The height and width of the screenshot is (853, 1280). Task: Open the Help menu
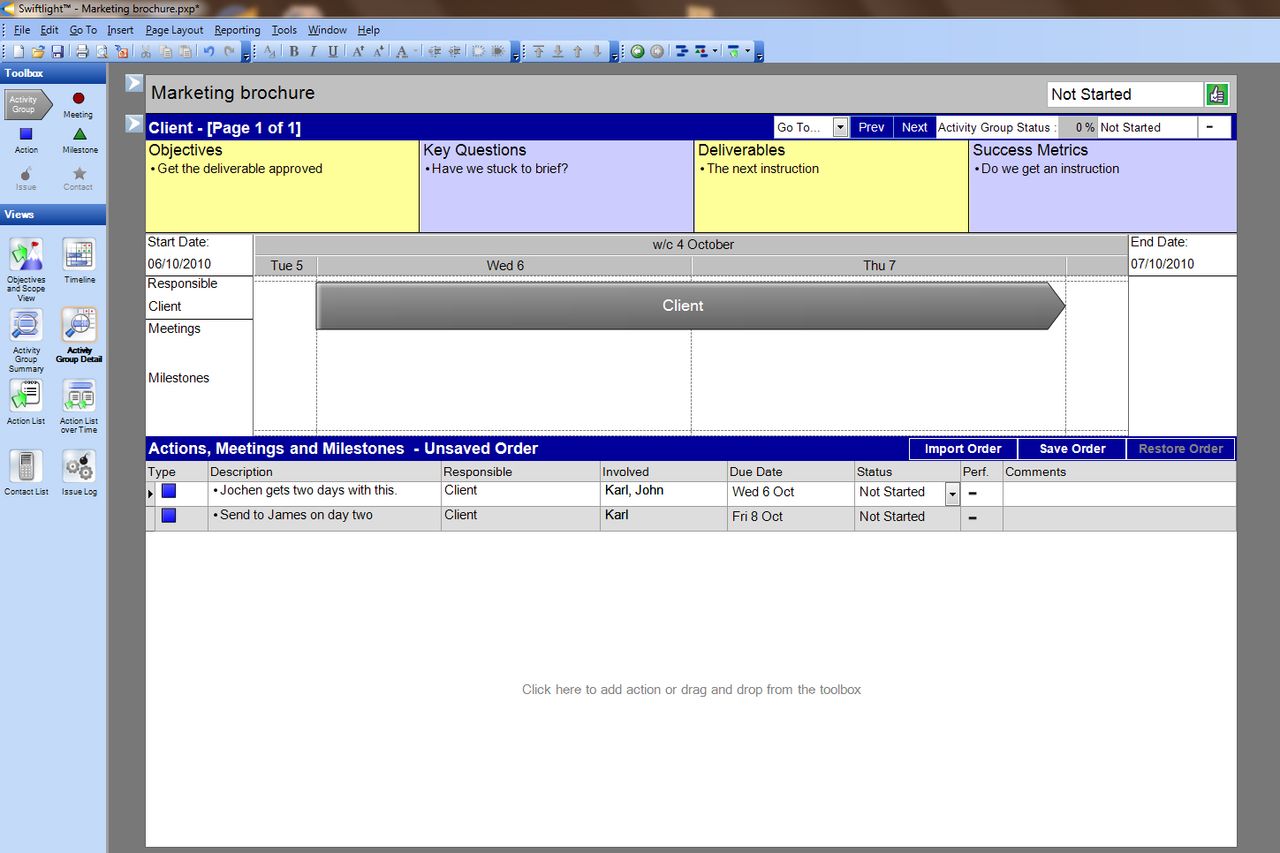pos(368,30)
